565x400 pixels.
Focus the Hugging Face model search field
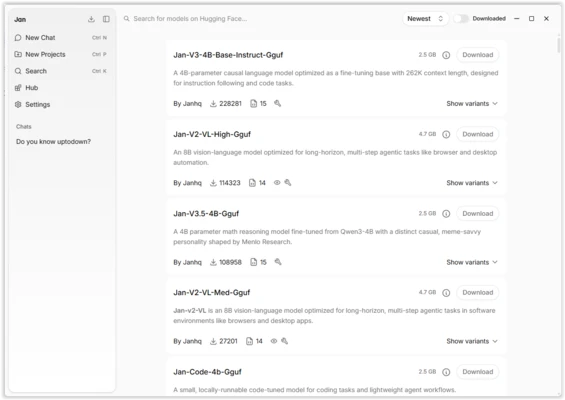pos(259,19)
